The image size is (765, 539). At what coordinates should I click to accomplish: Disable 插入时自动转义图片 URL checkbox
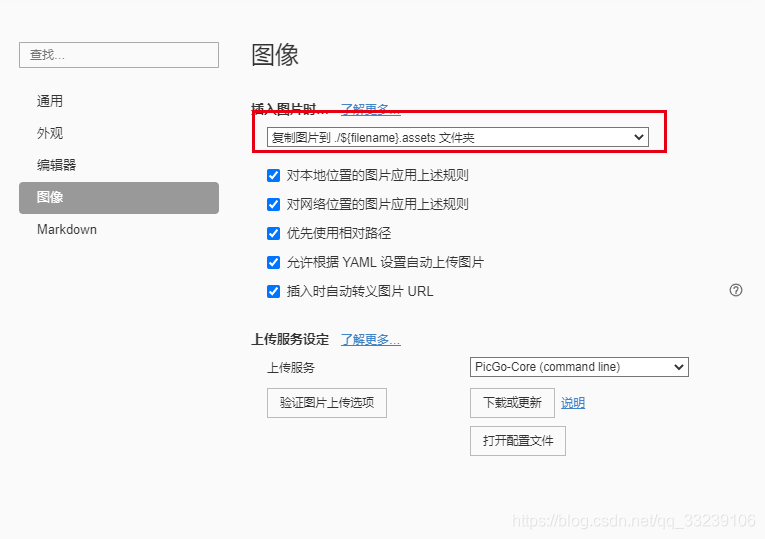[x=274, y=292]
